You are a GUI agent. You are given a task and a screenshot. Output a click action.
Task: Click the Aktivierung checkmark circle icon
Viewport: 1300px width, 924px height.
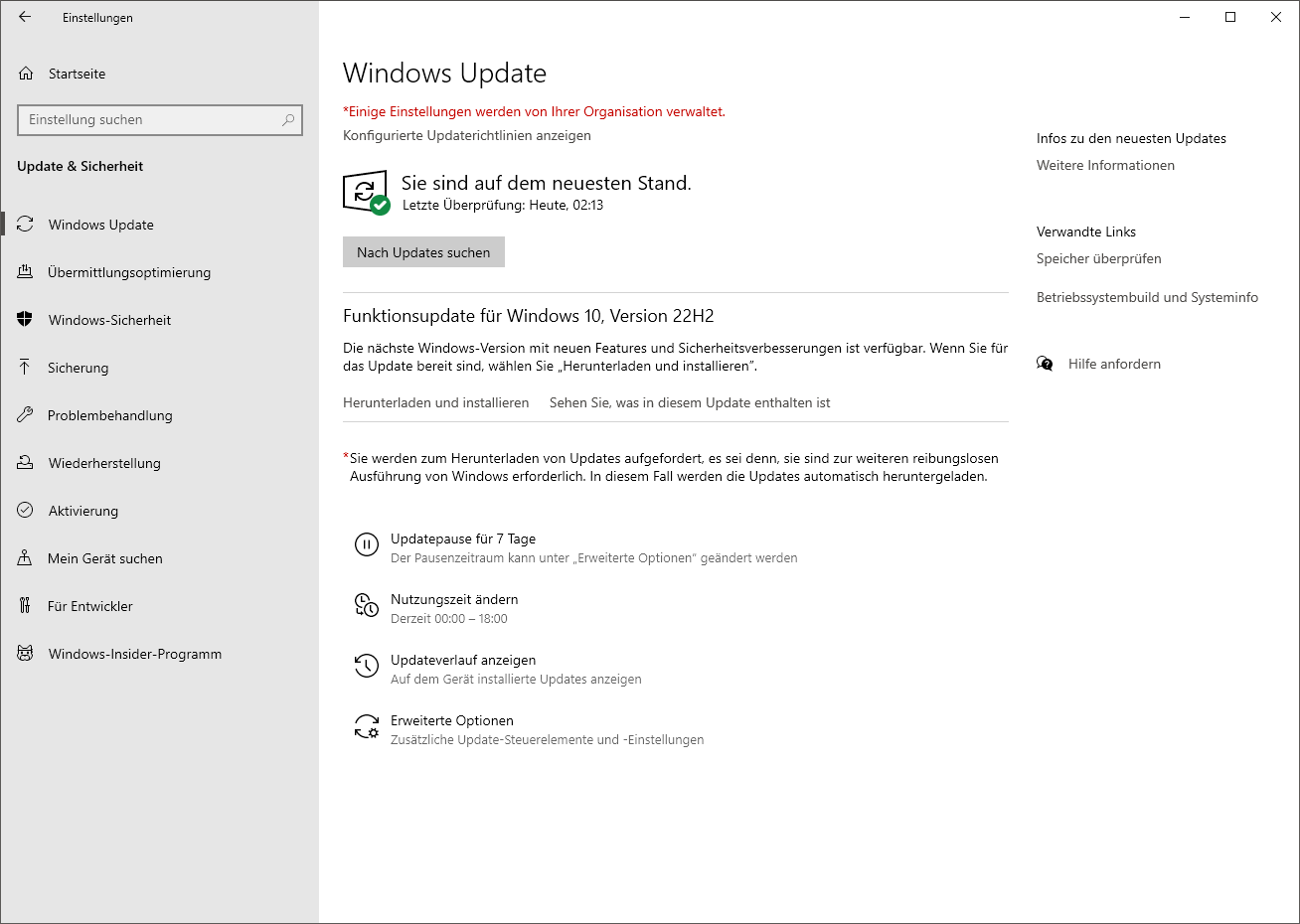[25, 511]
